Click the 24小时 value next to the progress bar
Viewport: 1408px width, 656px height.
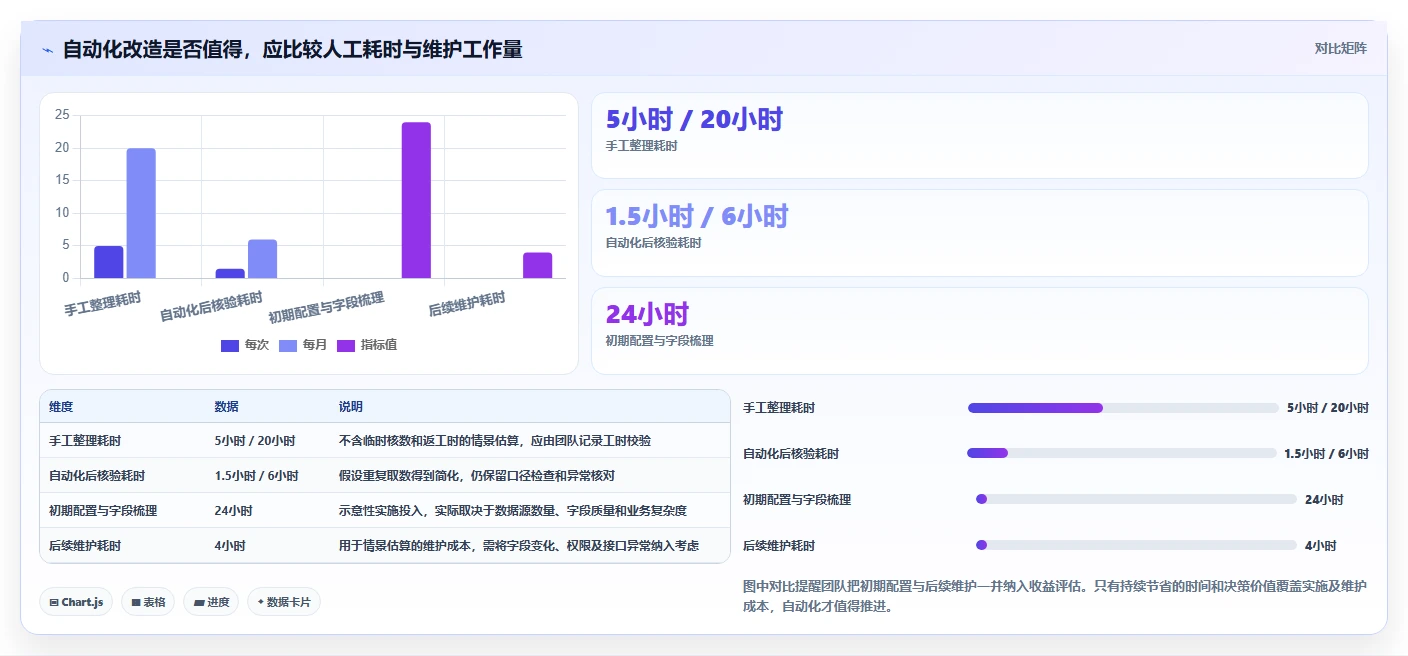1324,500
